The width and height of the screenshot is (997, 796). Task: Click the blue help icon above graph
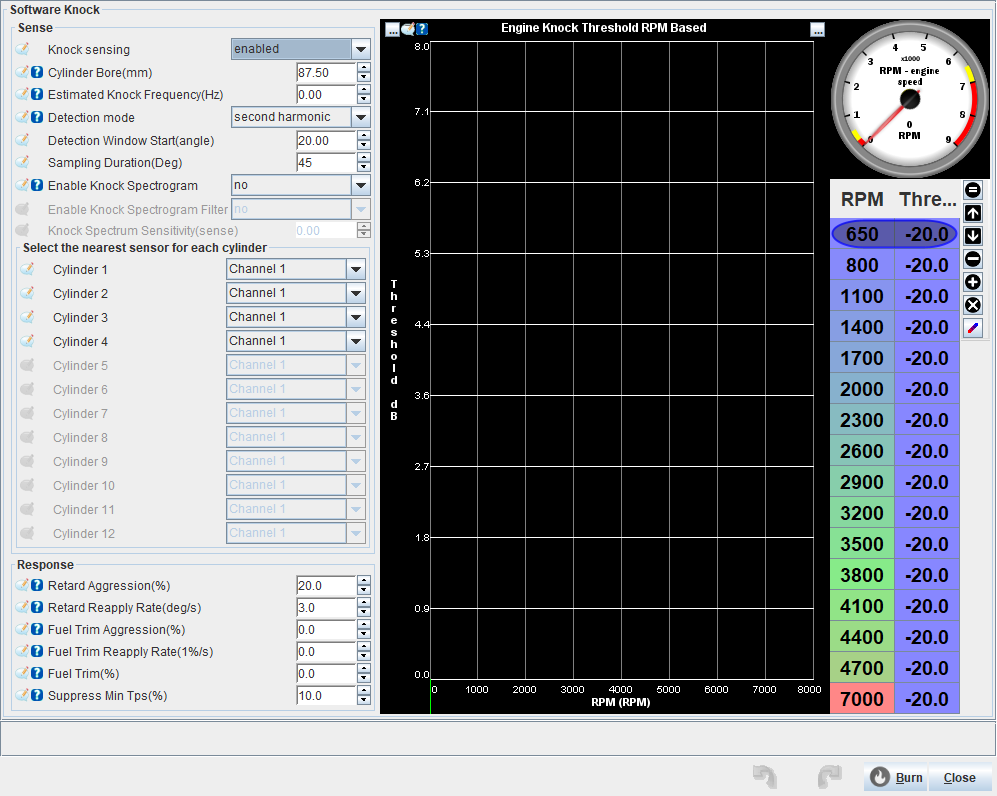pos(422,29)
